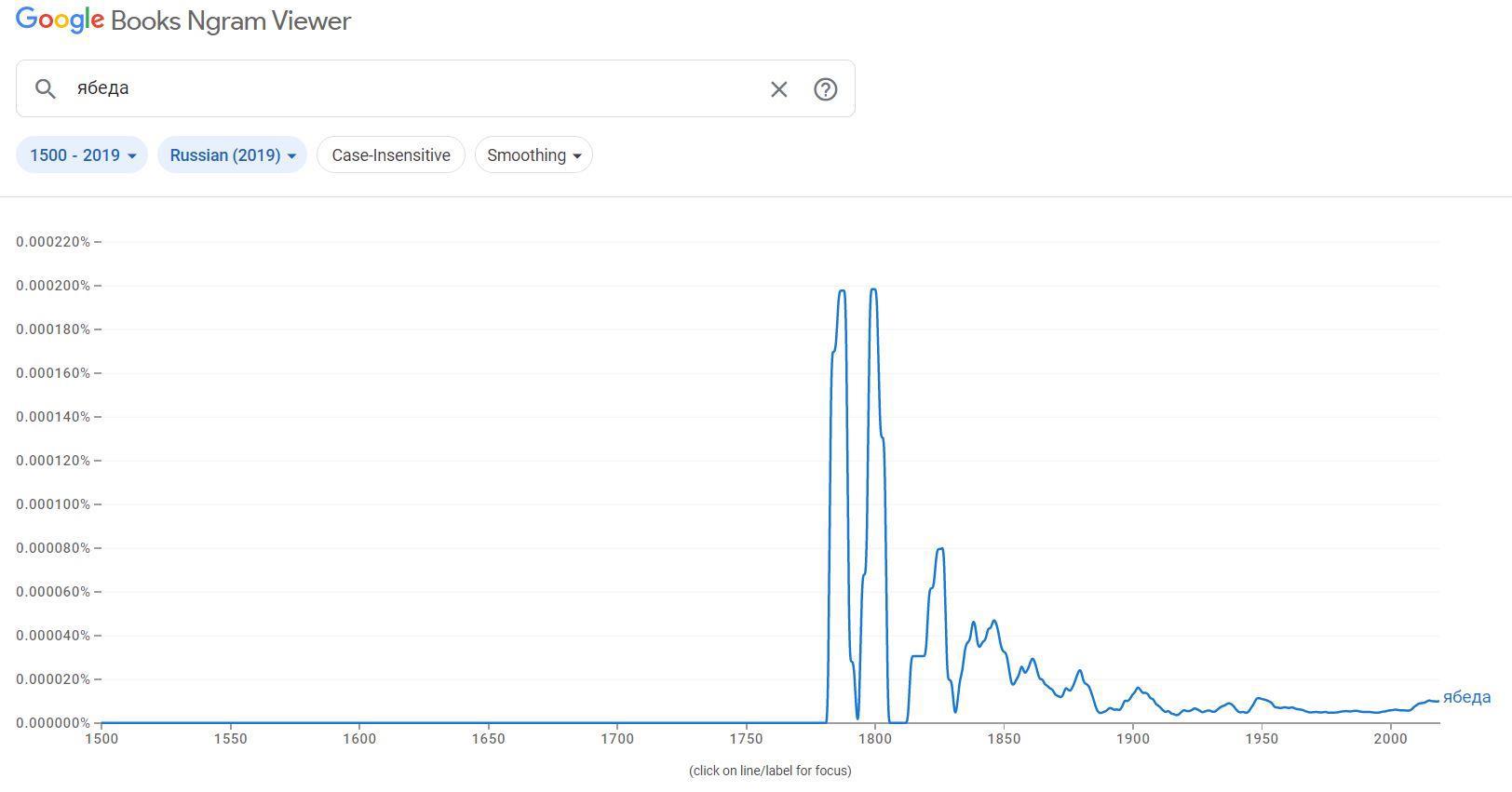Open the 1500 - 2019 year range dropdown
1512x792 pixels.
pyautogui.click(x=82, y=155)
